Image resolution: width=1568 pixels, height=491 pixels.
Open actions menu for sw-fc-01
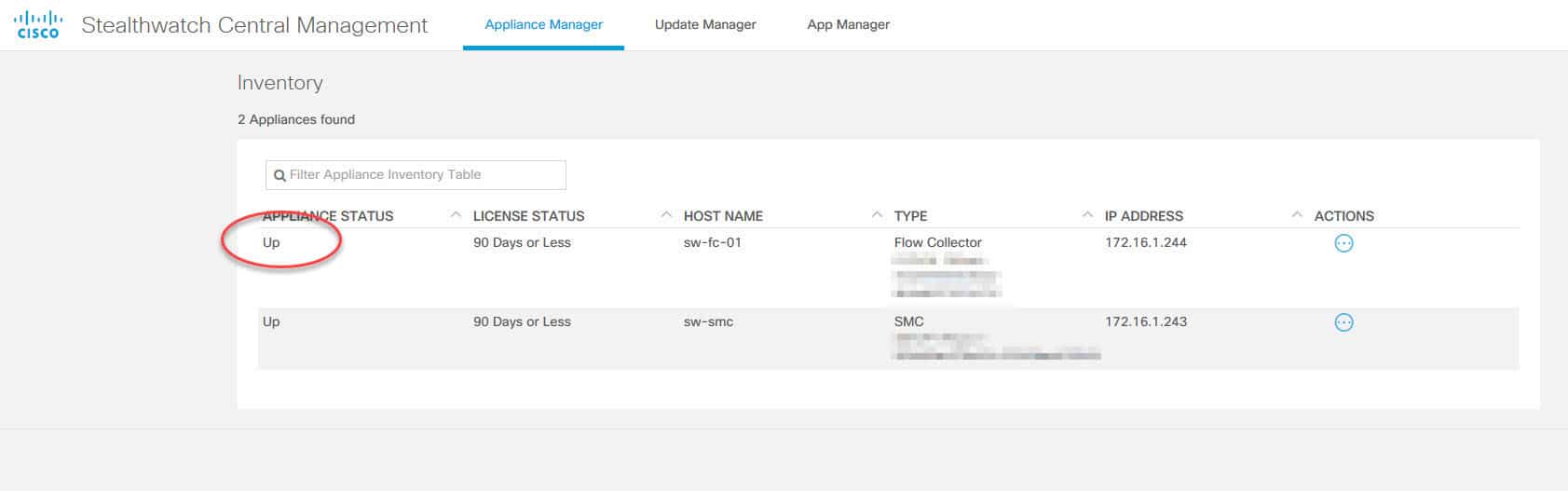point(1343,243)
